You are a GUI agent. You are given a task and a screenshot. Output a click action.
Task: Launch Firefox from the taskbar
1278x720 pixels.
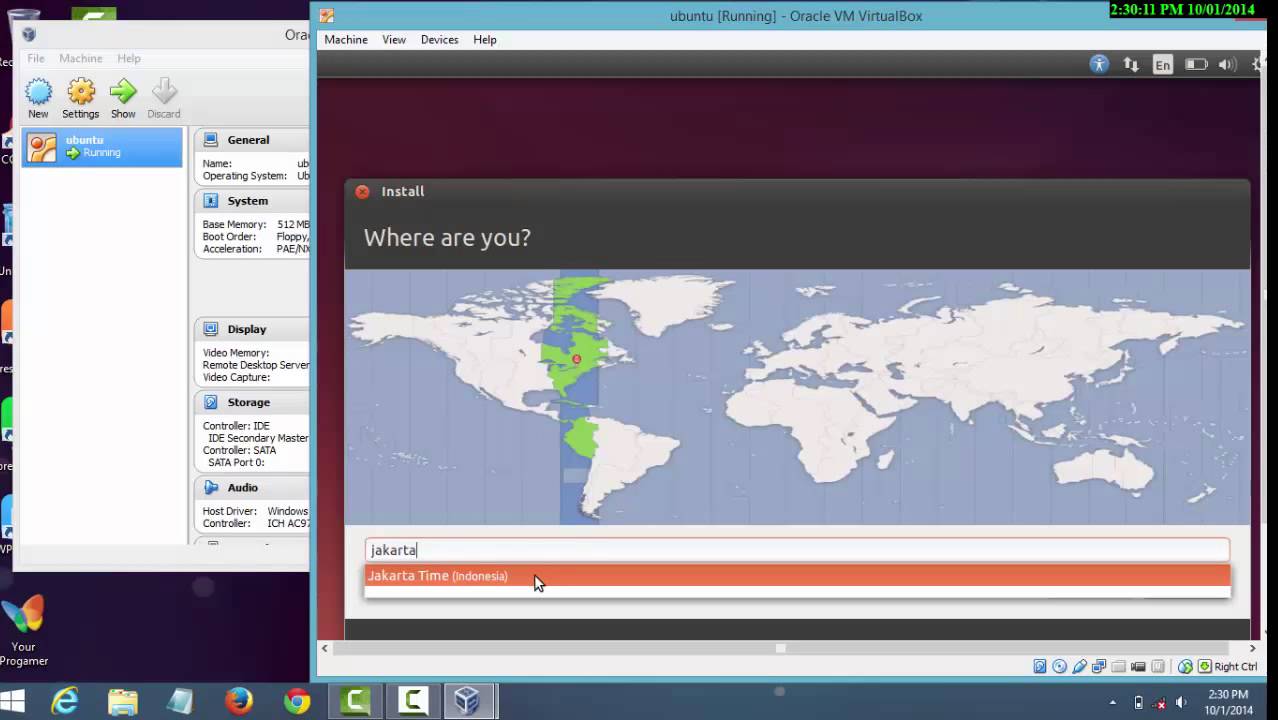tap(239, 701)
